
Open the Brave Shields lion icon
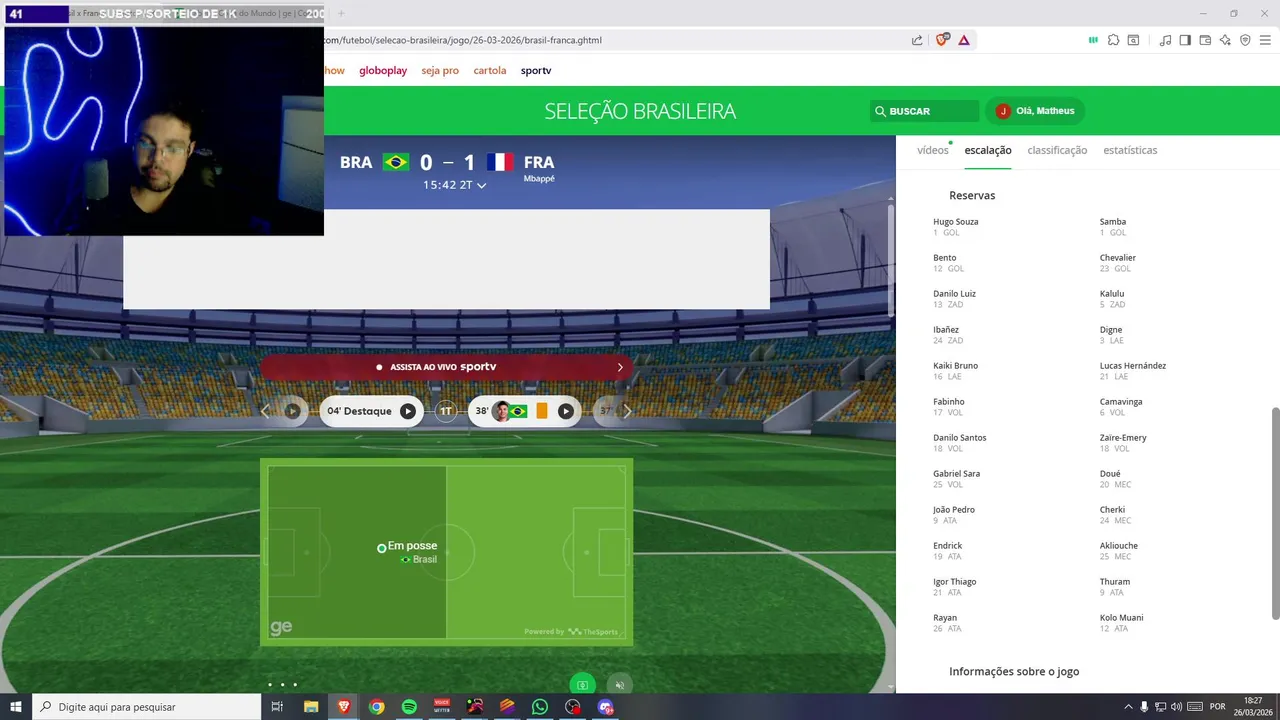942,40
